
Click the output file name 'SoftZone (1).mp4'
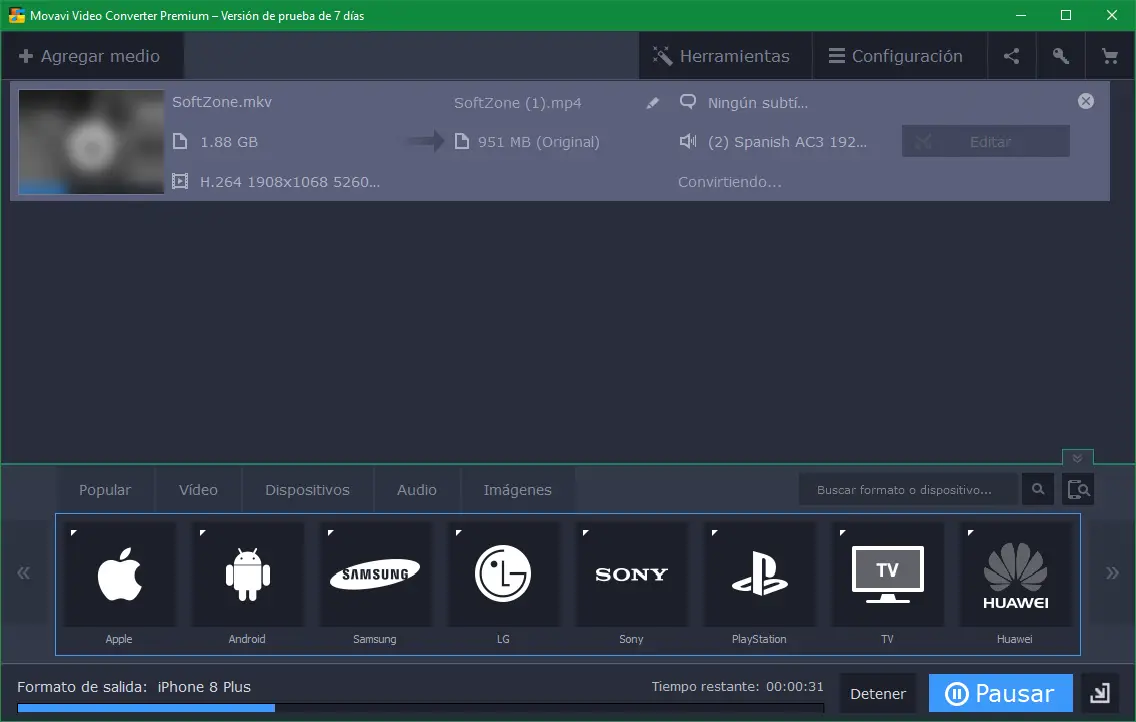coord(517,103)
